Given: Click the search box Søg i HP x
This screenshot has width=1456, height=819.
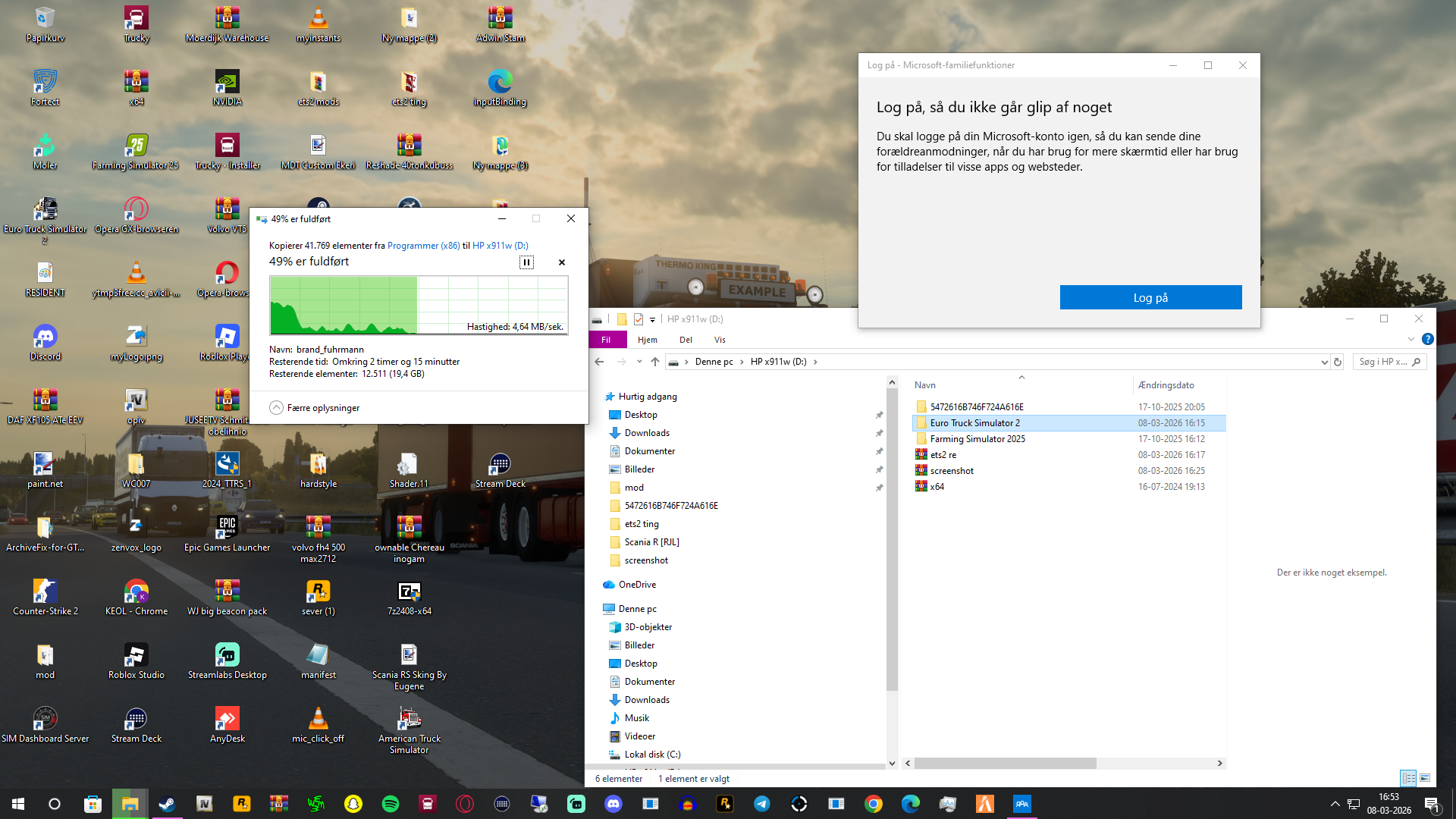Looking at the screenshot, I should point(1383,362).
